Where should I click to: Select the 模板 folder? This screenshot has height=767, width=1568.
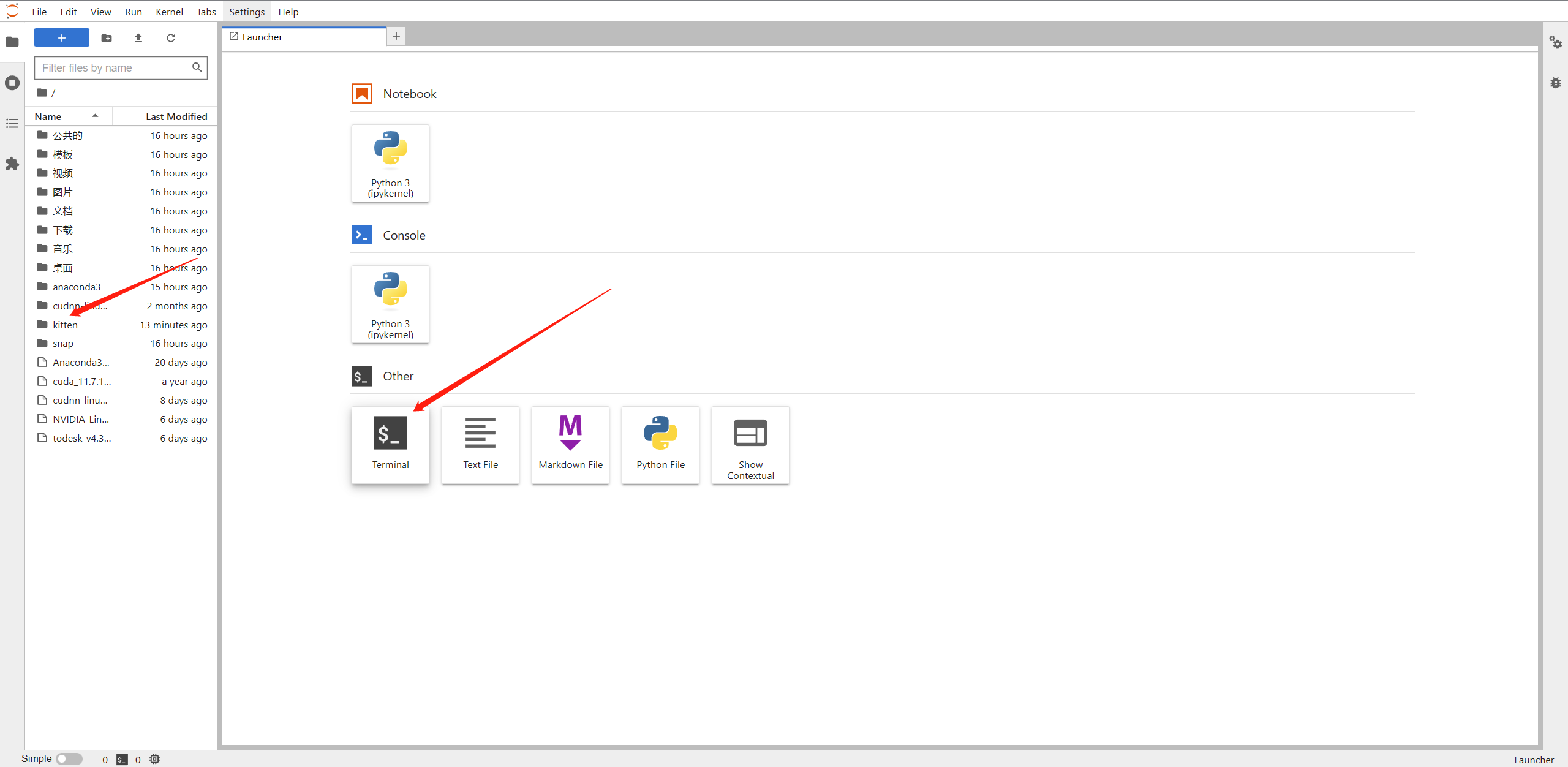point(121,154)
